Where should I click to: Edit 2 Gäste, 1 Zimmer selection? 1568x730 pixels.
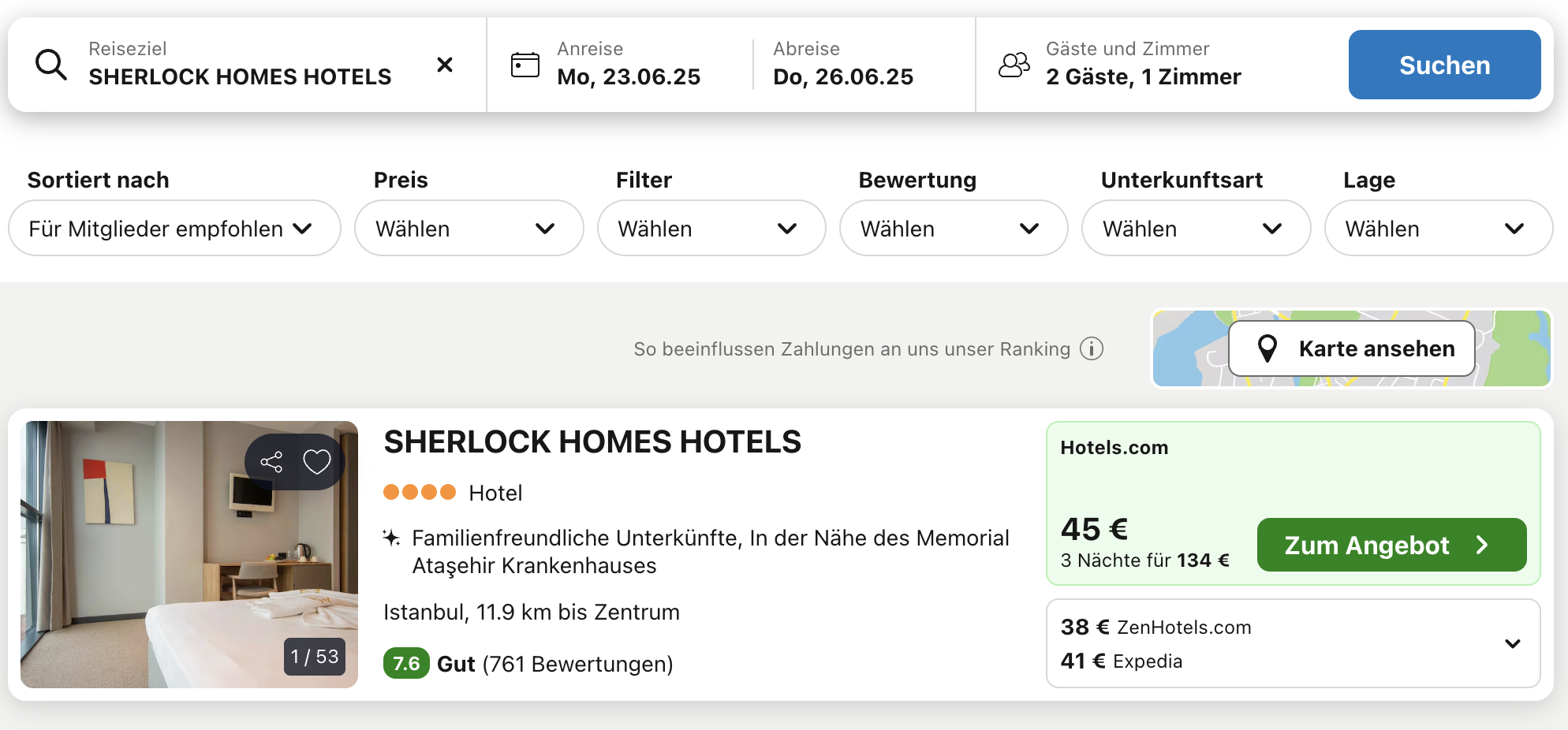point(1144,77)
